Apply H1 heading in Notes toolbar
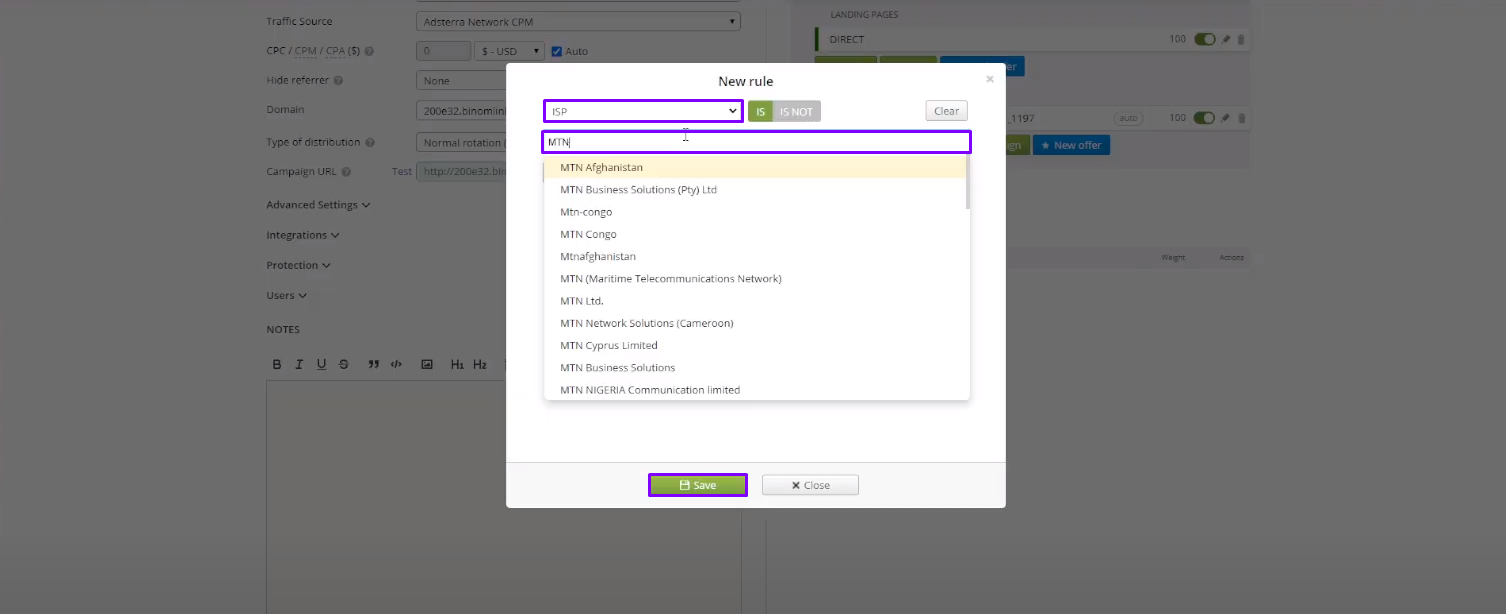Screen dimensions: 1506x614 (x=457, y=365)
